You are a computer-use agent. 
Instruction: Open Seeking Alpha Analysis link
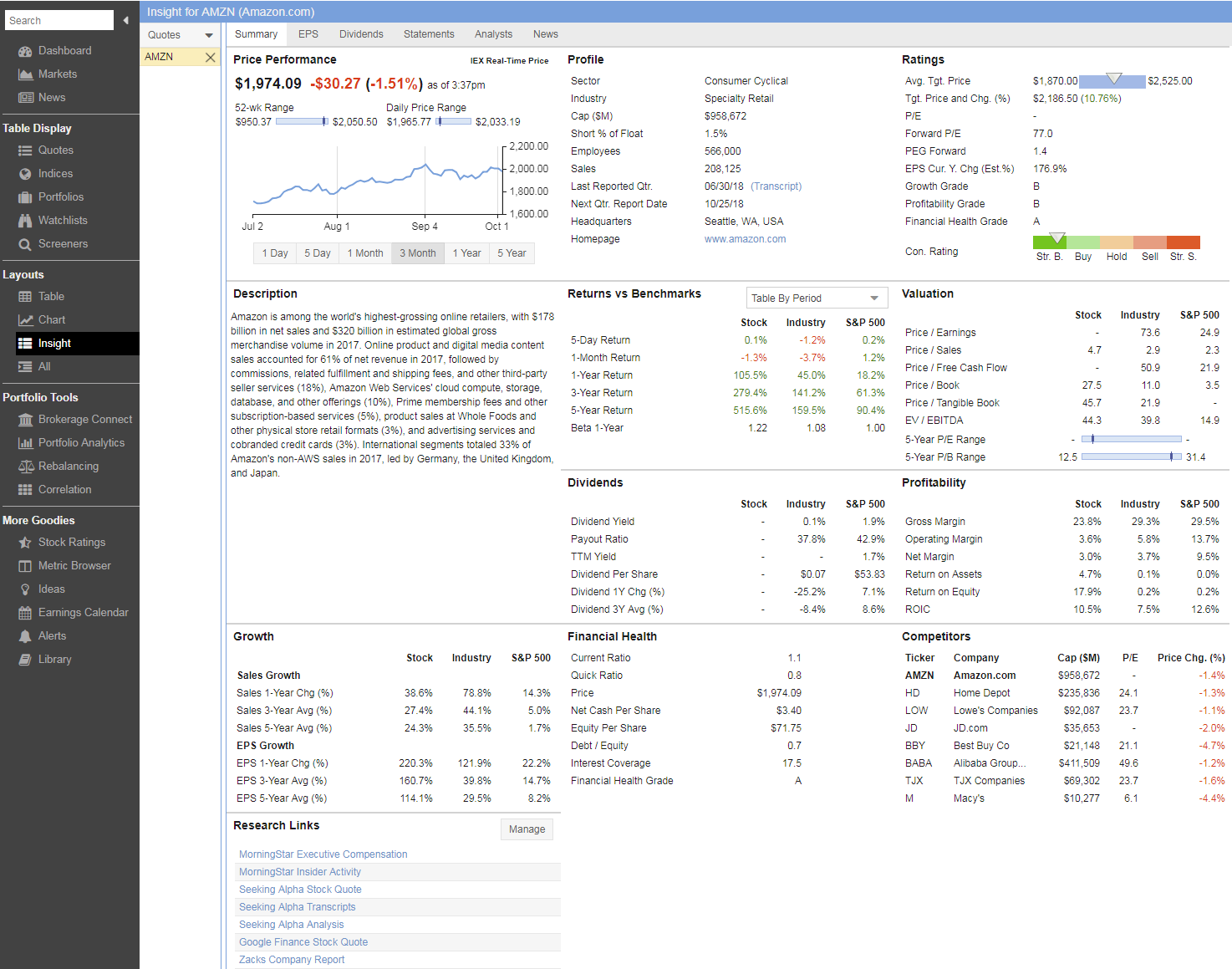[x=291, y=925]
